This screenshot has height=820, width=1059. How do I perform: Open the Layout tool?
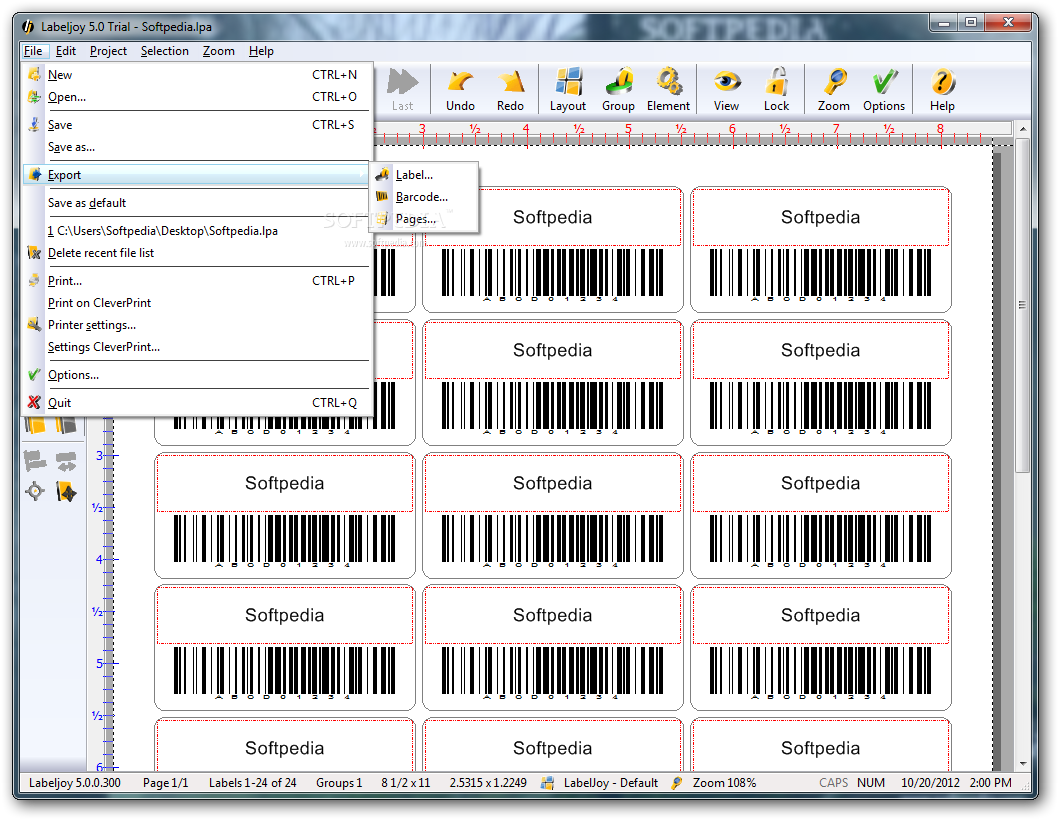click(567, 89)
